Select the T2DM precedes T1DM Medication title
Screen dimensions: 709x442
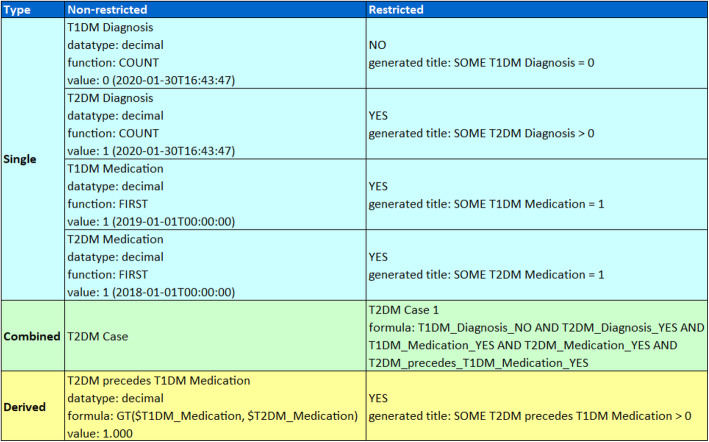170,381
